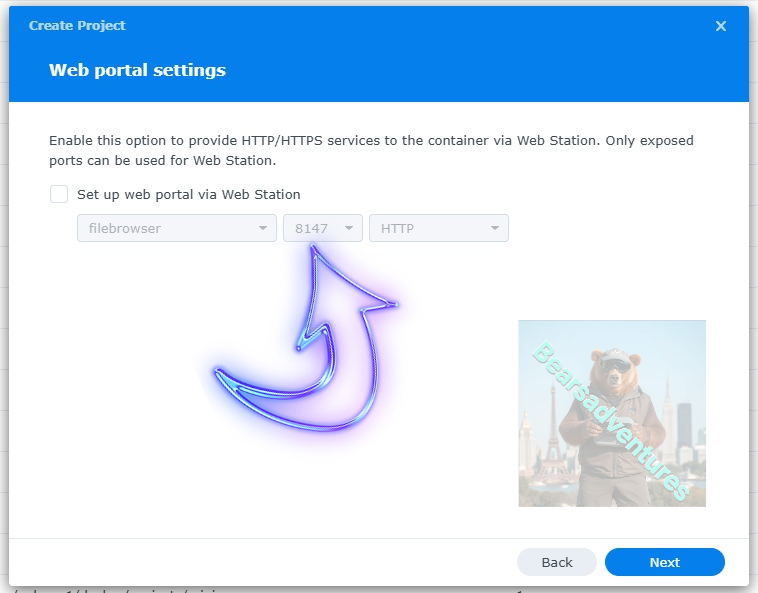Viewport: 758px width, 593px height.
Task: Proceed with the Next button
Action: pyautogui.click(x=664, y=562)
